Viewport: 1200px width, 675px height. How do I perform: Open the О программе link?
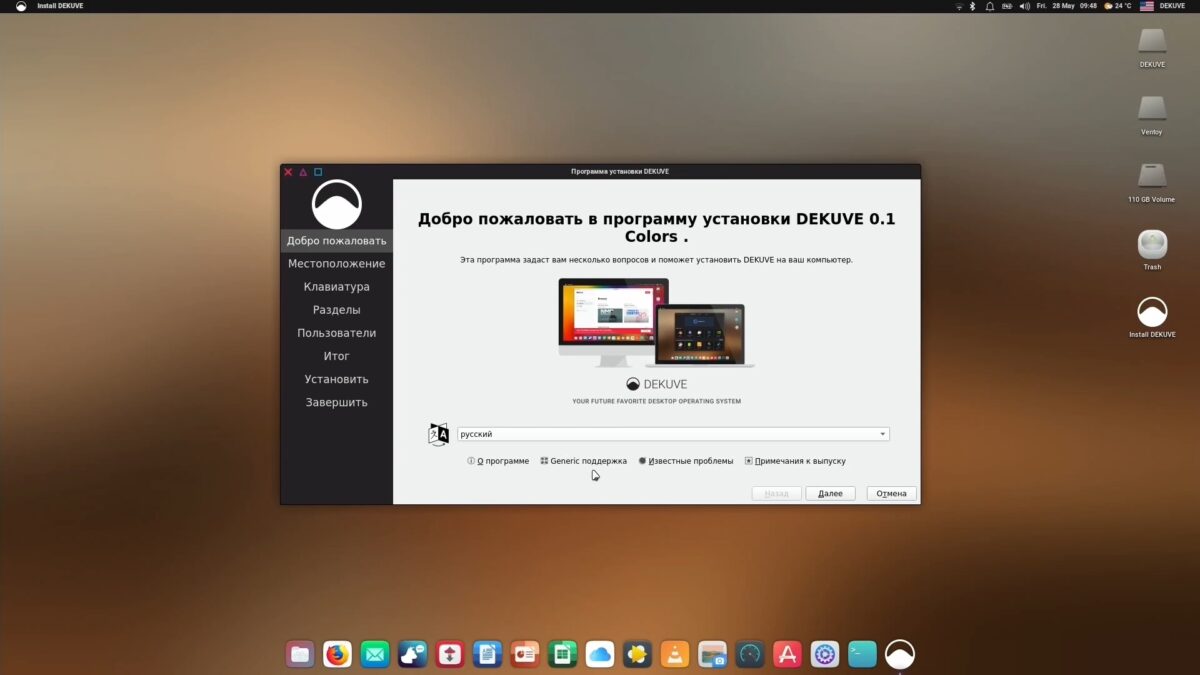pos(498,461)
